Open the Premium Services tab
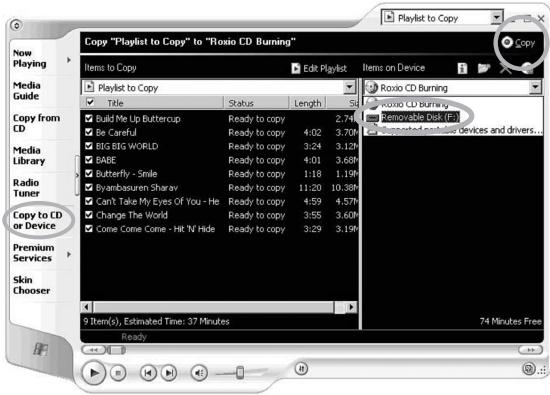 click(x=34, y=253)
